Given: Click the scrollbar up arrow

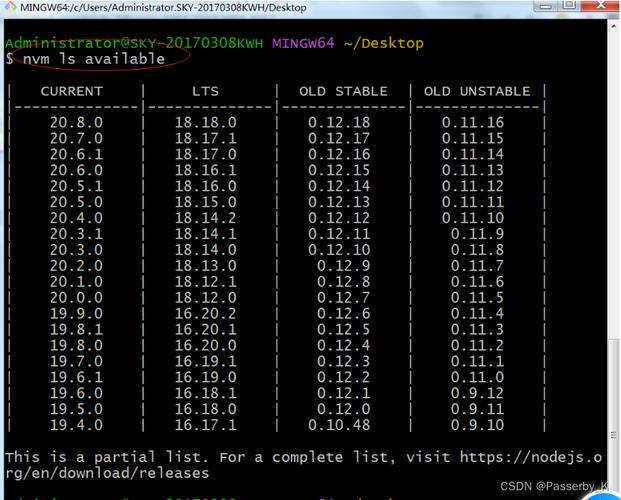Looking at the screenshot, I should click(x=614, y=25).
